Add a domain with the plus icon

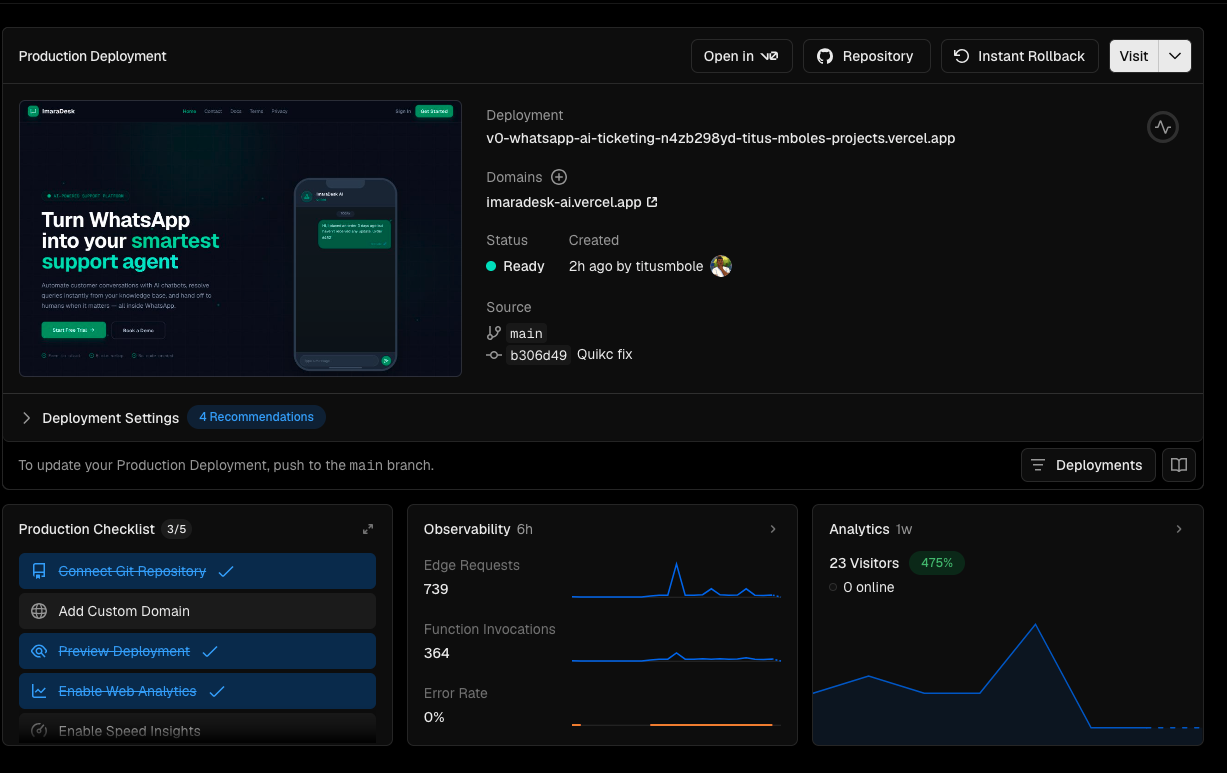pyautogui.click(x=559, y=177)
